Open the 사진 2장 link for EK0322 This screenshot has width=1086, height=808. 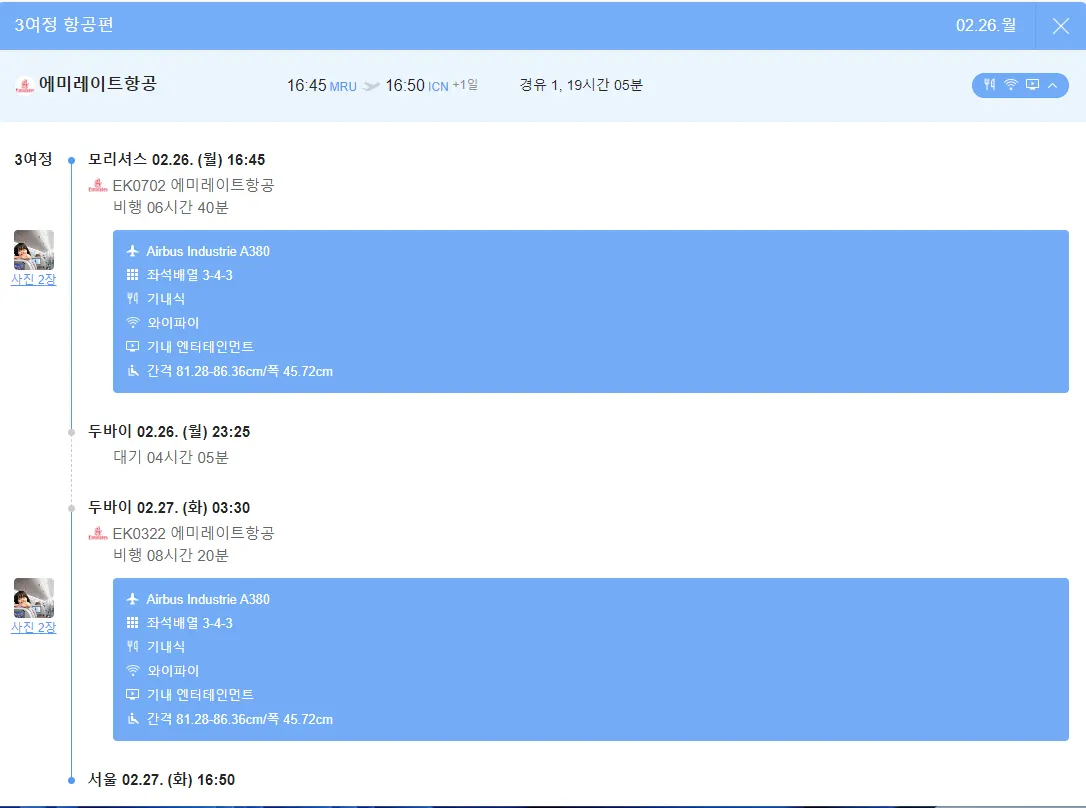33,627
